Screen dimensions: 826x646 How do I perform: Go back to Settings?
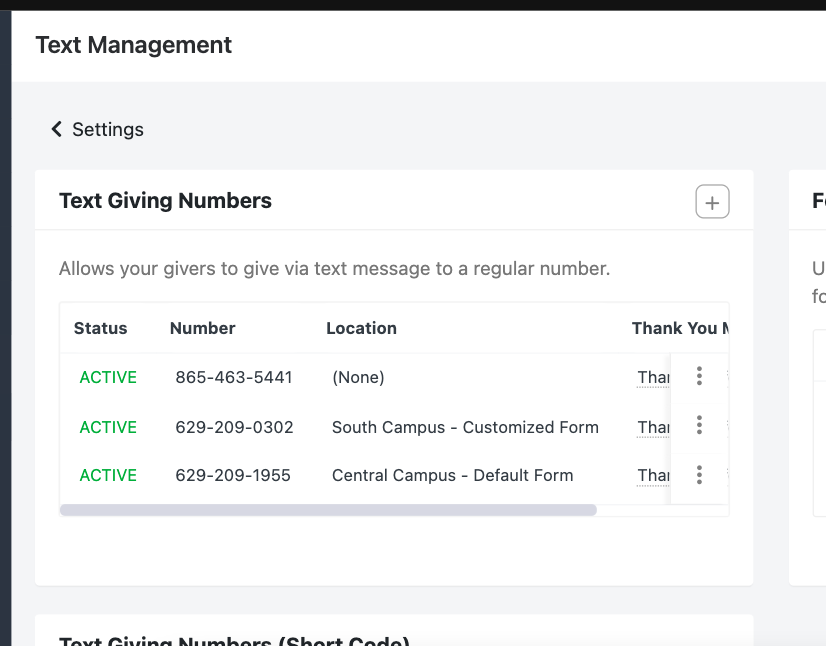[97, 129]
